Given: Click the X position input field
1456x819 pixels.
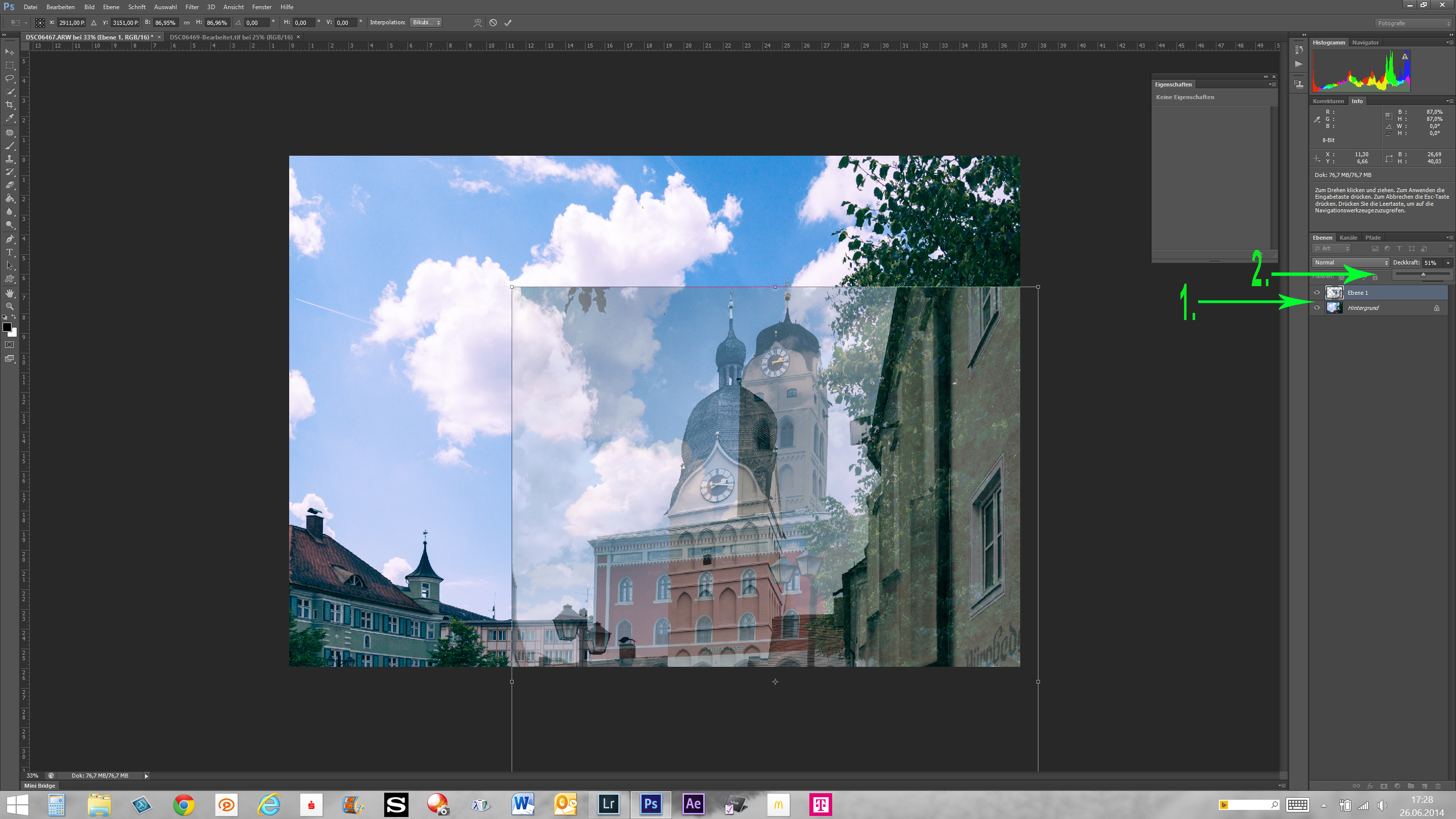Looking at the screenshot, I should 72,23.
